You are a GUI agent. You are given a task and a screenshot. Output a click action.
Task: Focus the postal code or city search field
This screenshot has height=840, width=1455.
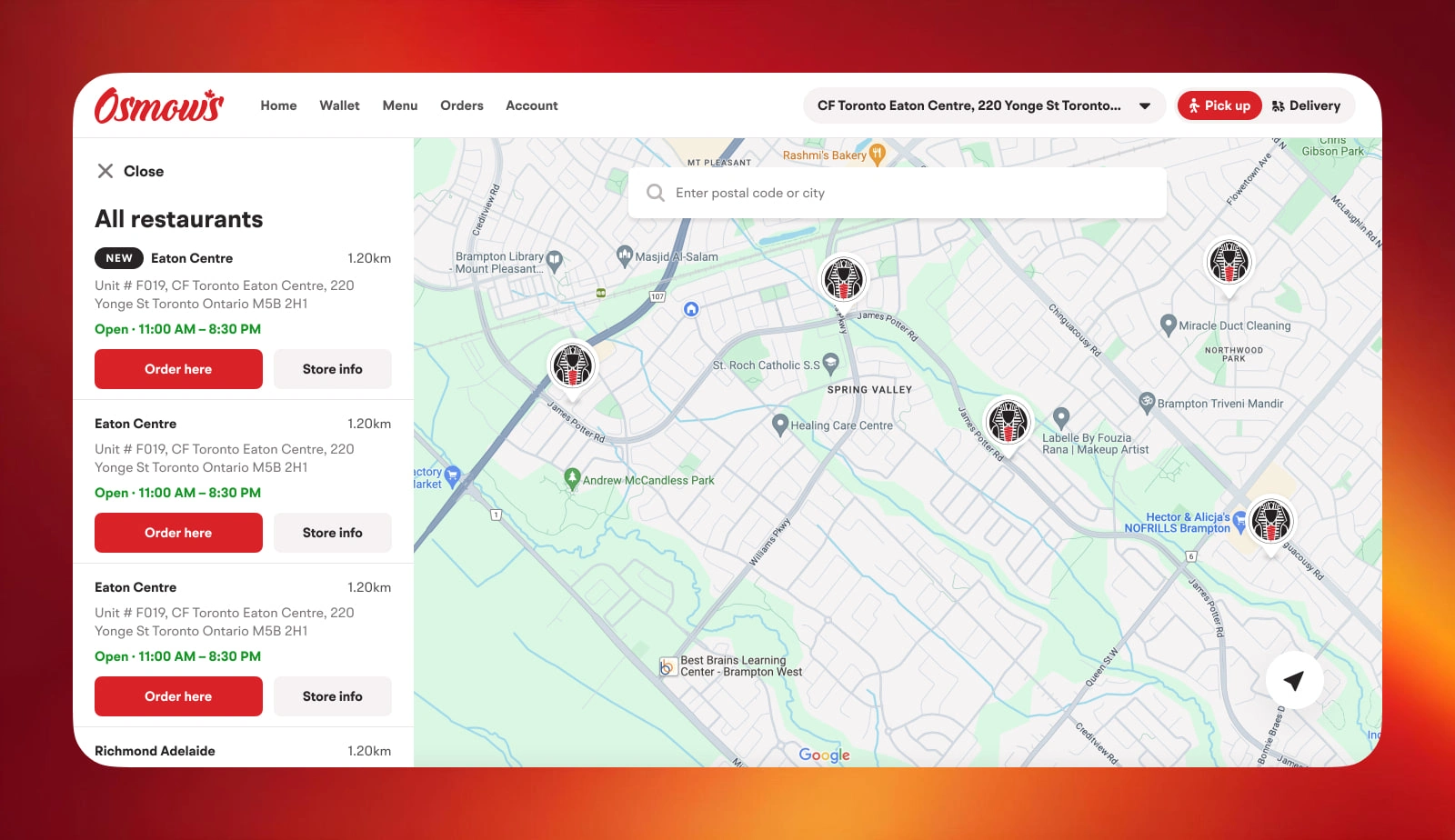pos(898,193)
